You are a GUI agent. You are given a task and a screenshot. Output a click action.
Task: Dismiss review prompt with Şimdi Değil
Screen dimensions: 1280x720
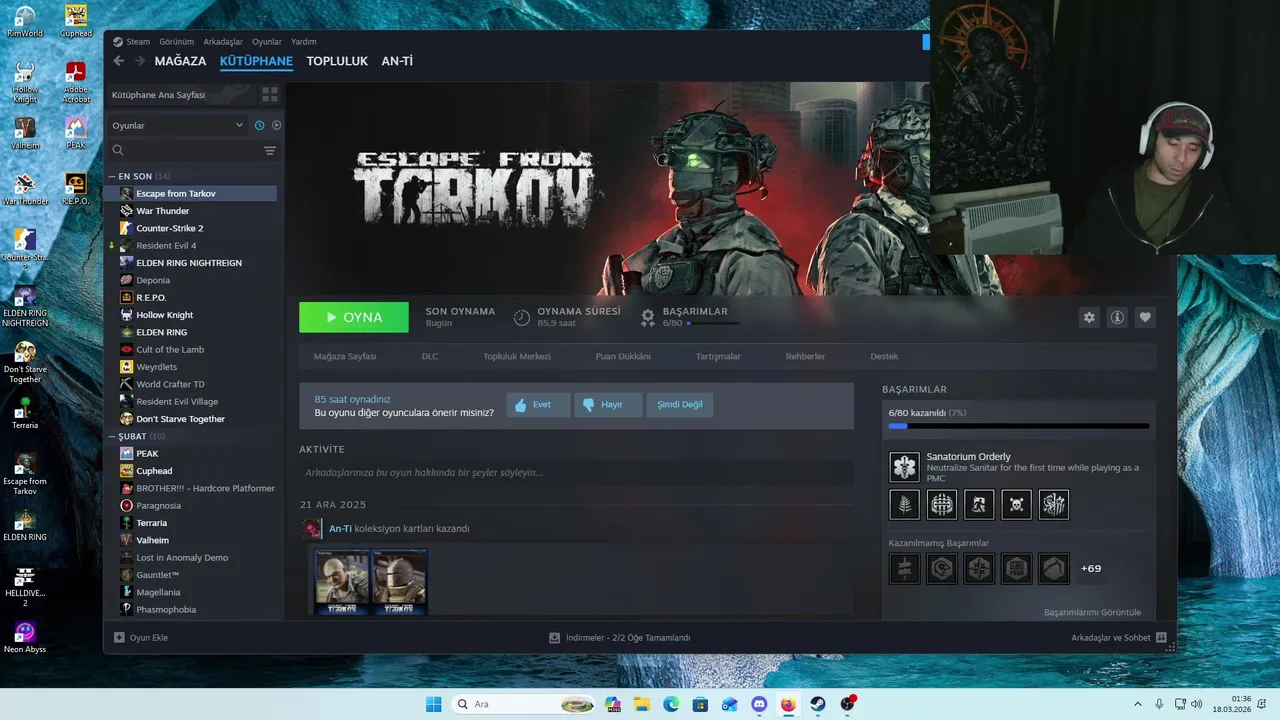pos(680,405)
